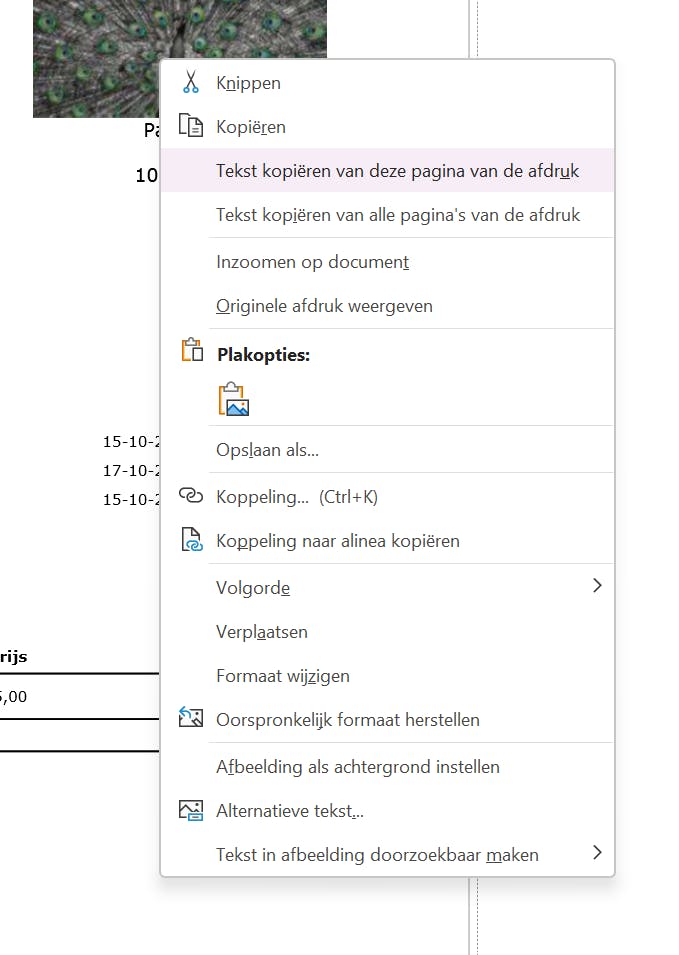The width and height of the screenshot is (679, 955).
Task: Click 'Verplaatsen' in the context menu
Action: 262,632
